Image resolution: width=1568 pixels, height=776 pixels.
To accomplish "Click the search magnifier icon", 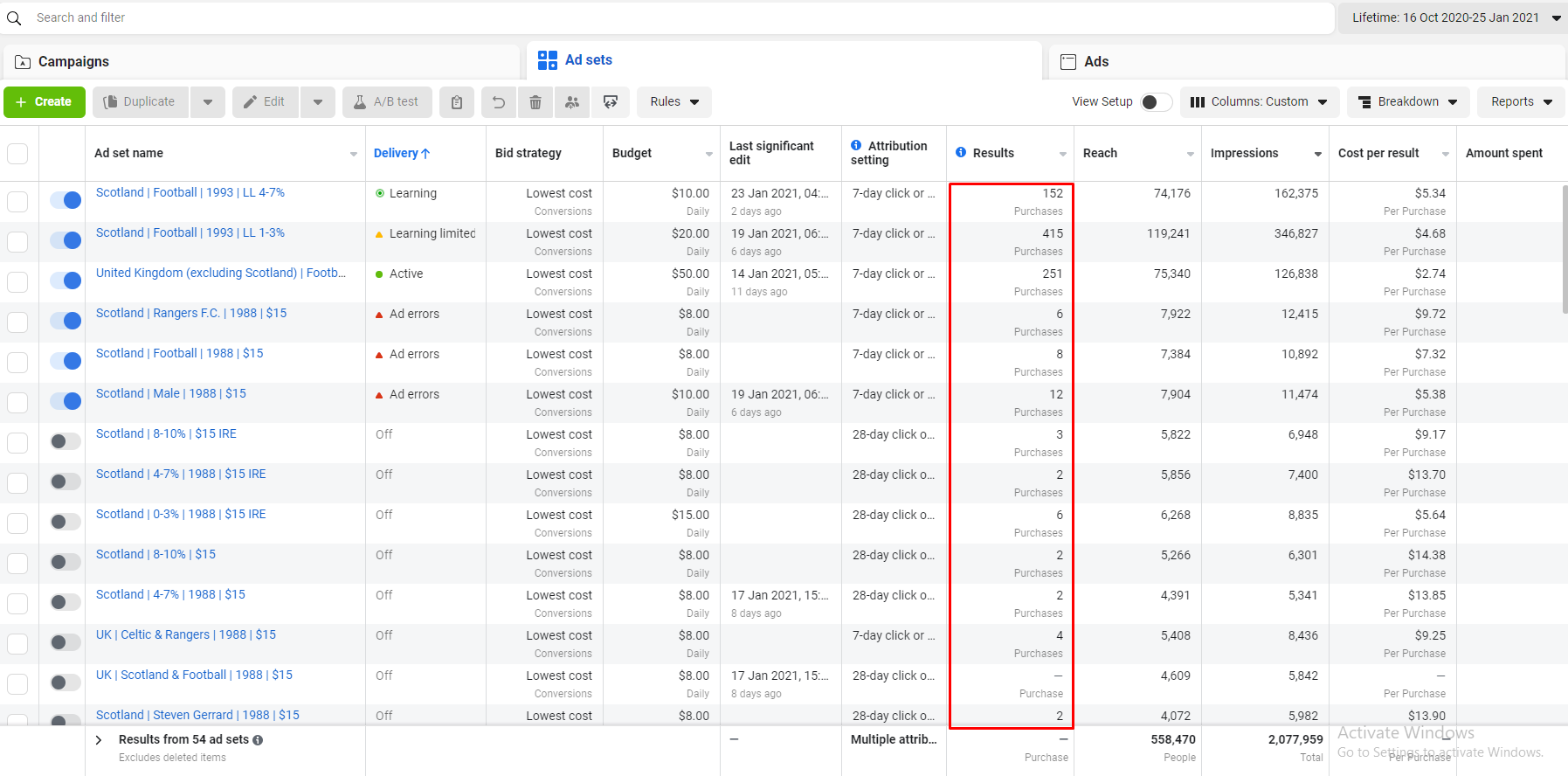I will (x=14, y=18).
